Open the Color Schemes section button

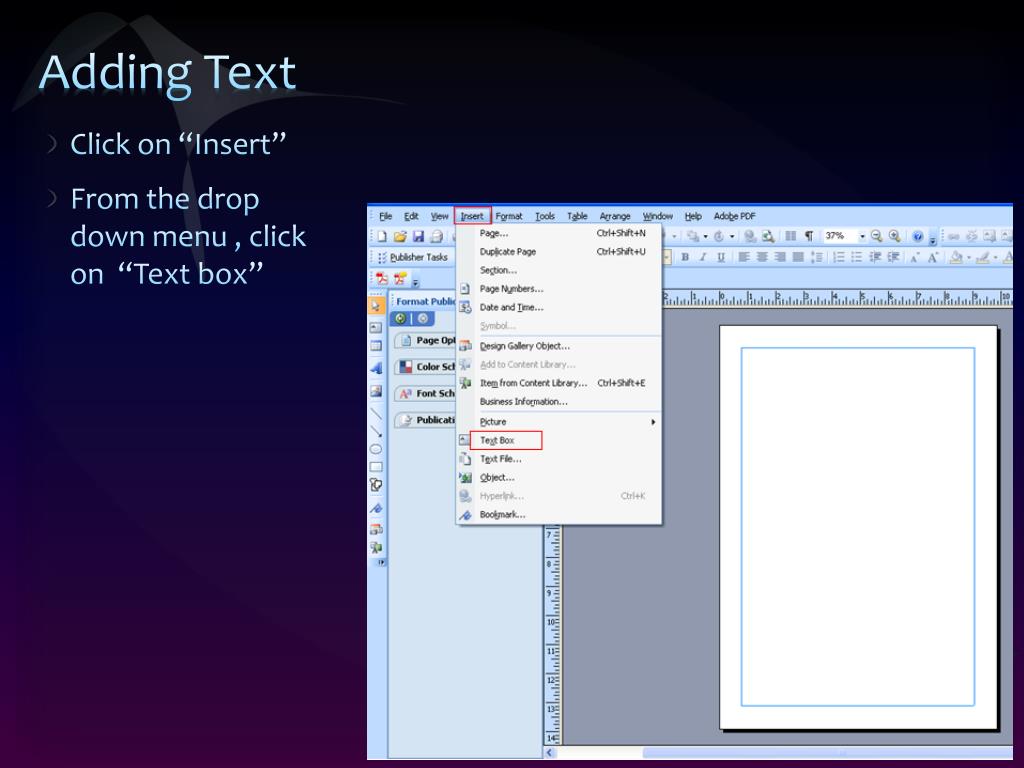click(425, 367)
